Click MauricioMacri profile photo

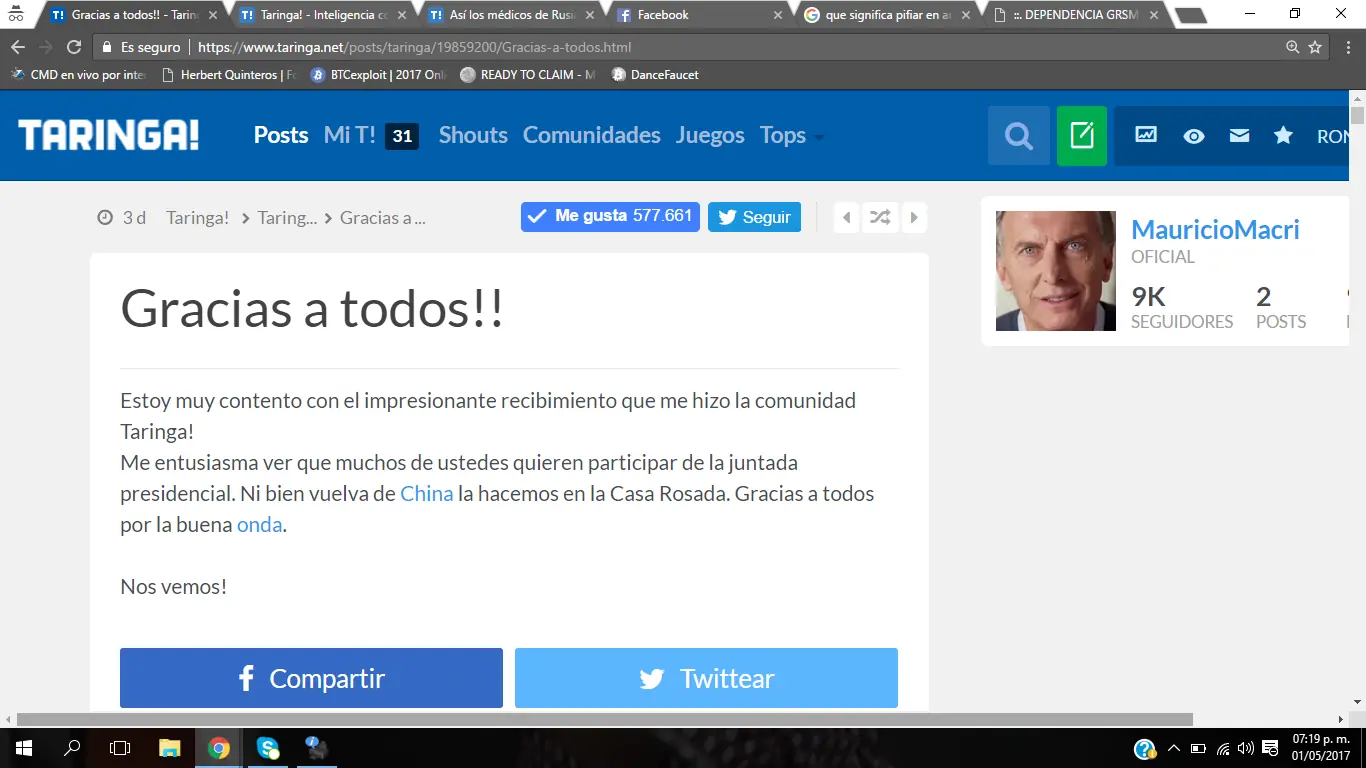tap(1056, 271)
